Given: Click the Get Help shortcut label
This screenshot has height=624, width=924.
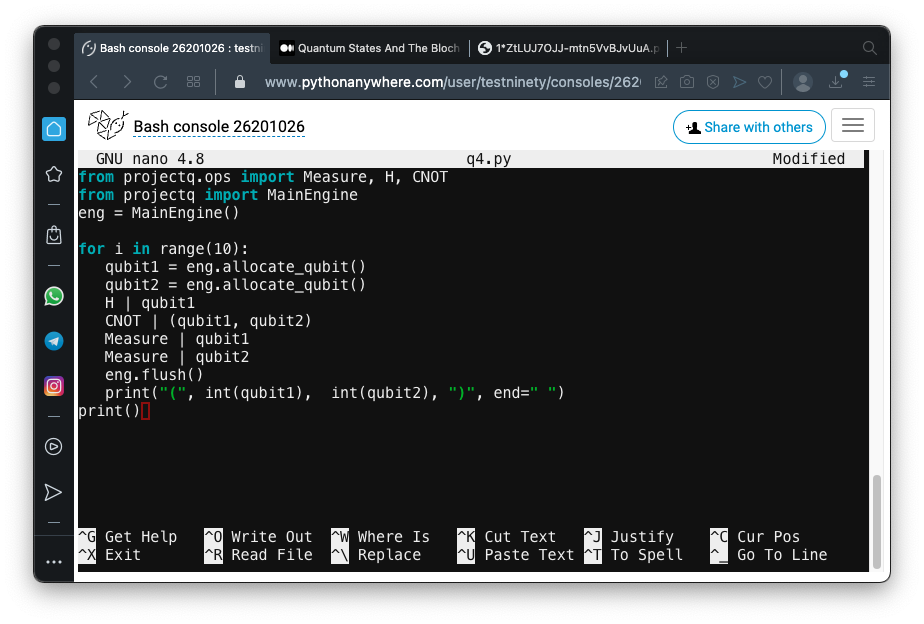Looking at the screenshot, I should pos(141,537).
